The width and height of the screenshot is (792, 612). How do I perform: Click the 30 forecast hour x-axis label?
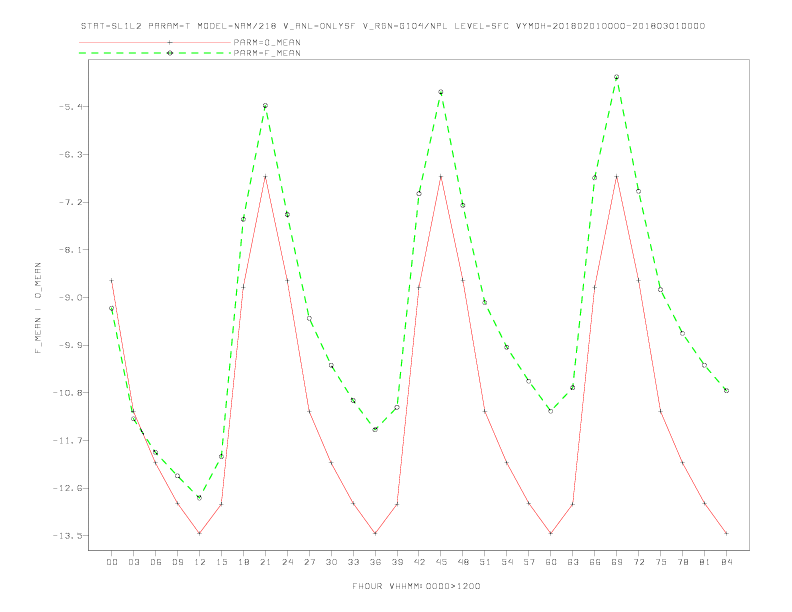pyautogui.click(x=331, y=562)
